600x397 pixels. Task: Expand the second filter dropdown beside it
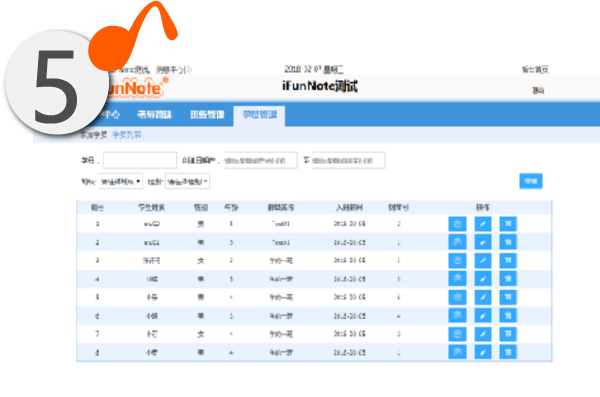[x=187, y=181]
